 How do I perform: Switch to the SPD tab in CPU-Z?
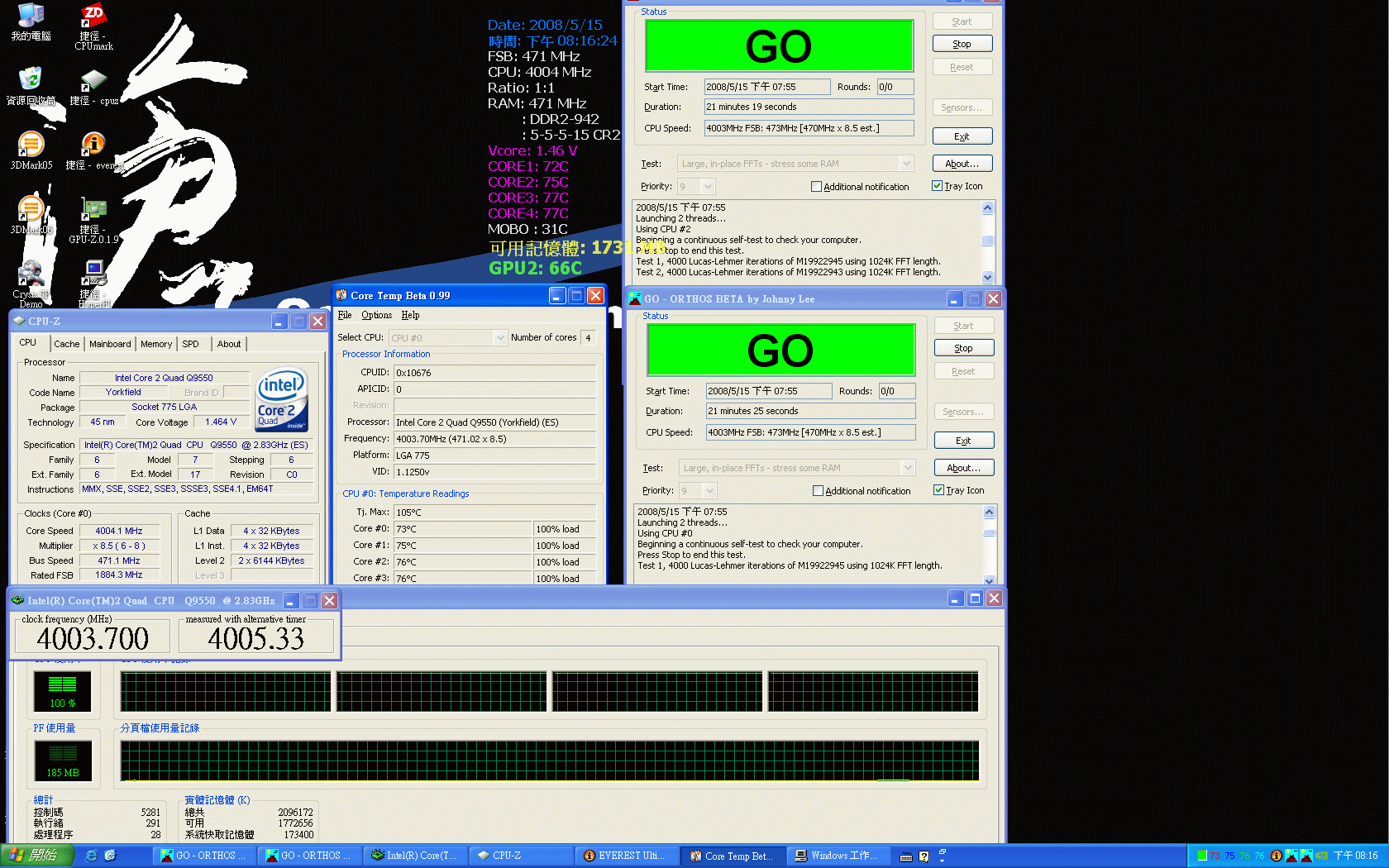191,344
